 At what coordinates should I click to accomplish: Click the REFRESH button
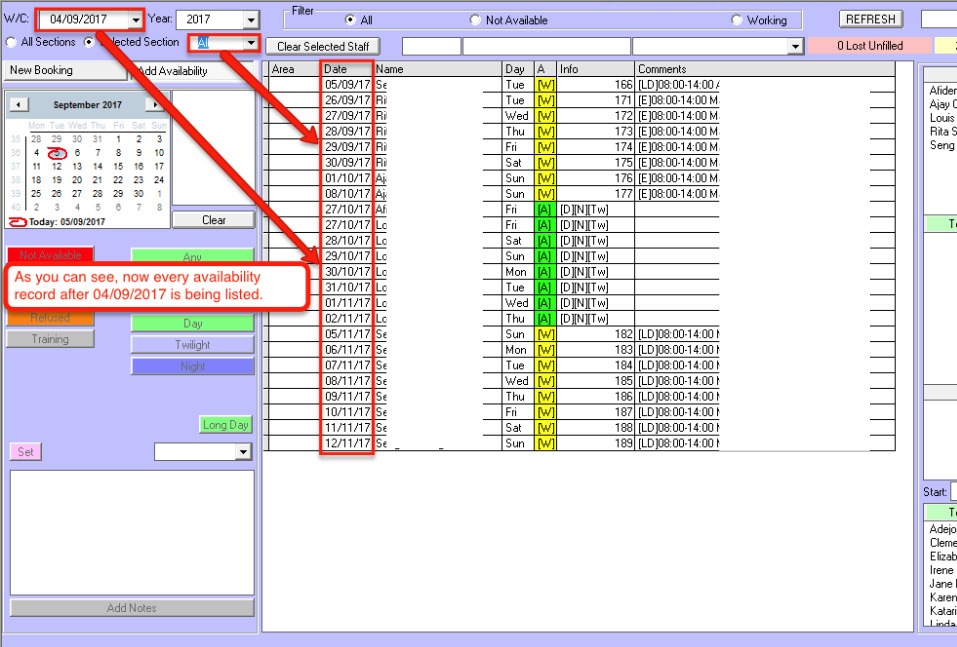870,20
